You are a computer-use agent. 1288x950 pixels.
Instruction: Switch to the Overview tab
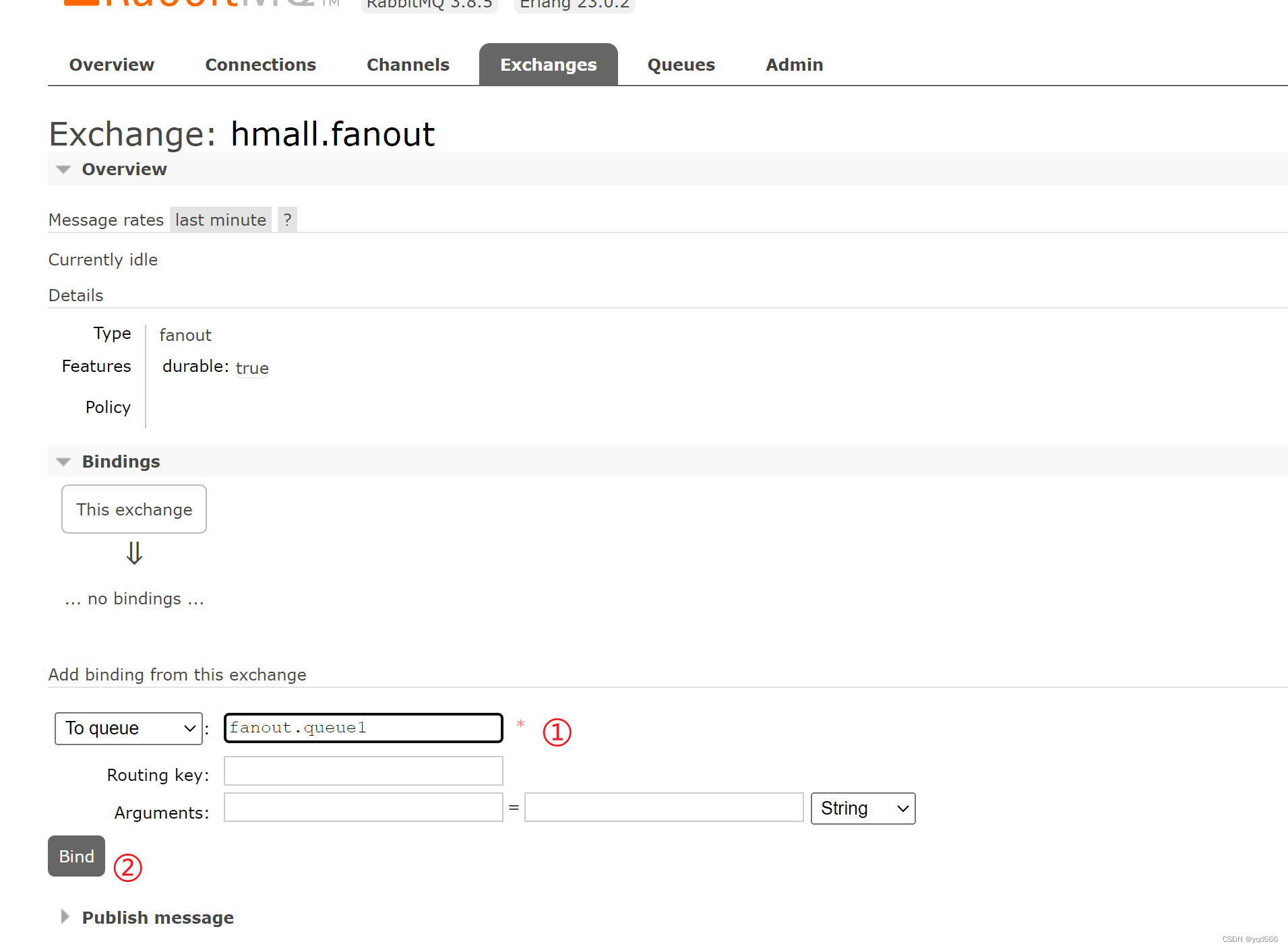point(112,65)
